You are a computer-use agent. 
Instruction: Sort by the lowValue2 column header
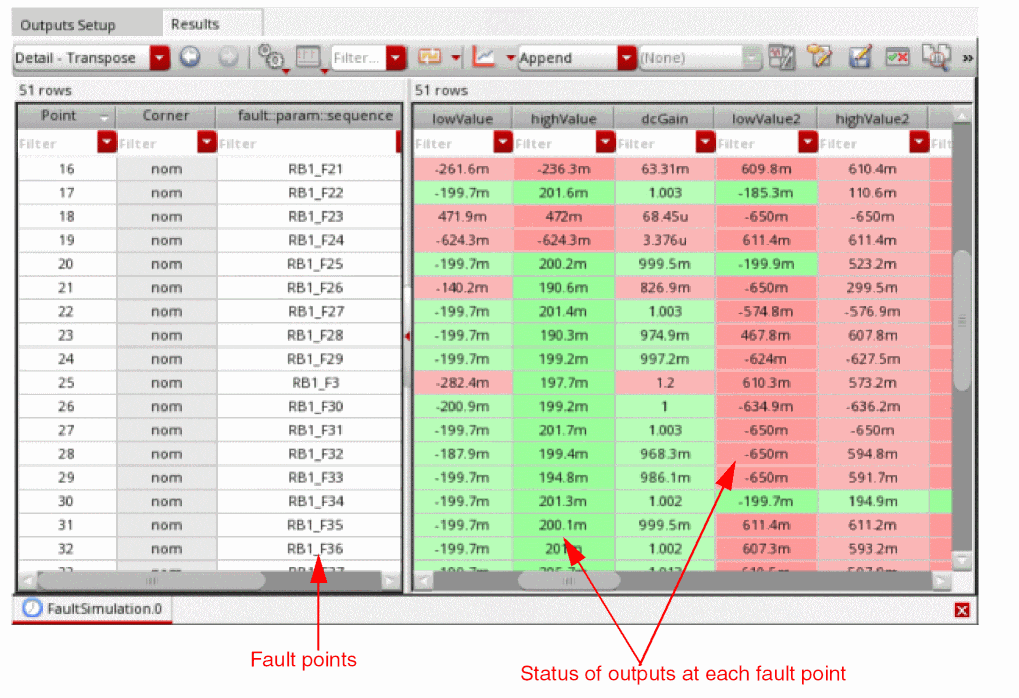pos(766,118)
